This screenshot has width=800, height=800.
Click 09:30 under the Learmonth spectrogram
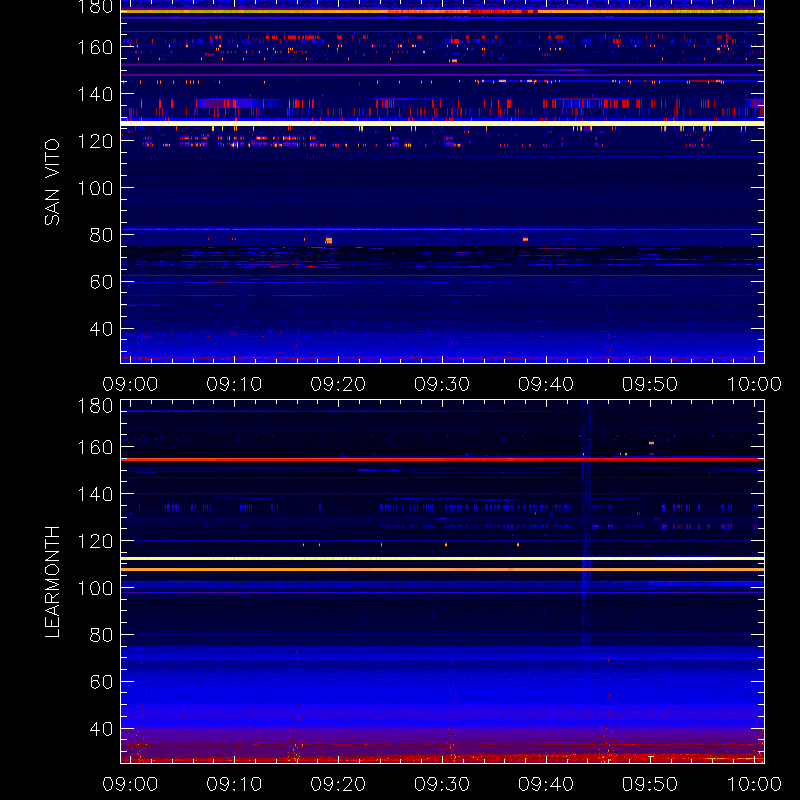442,784
